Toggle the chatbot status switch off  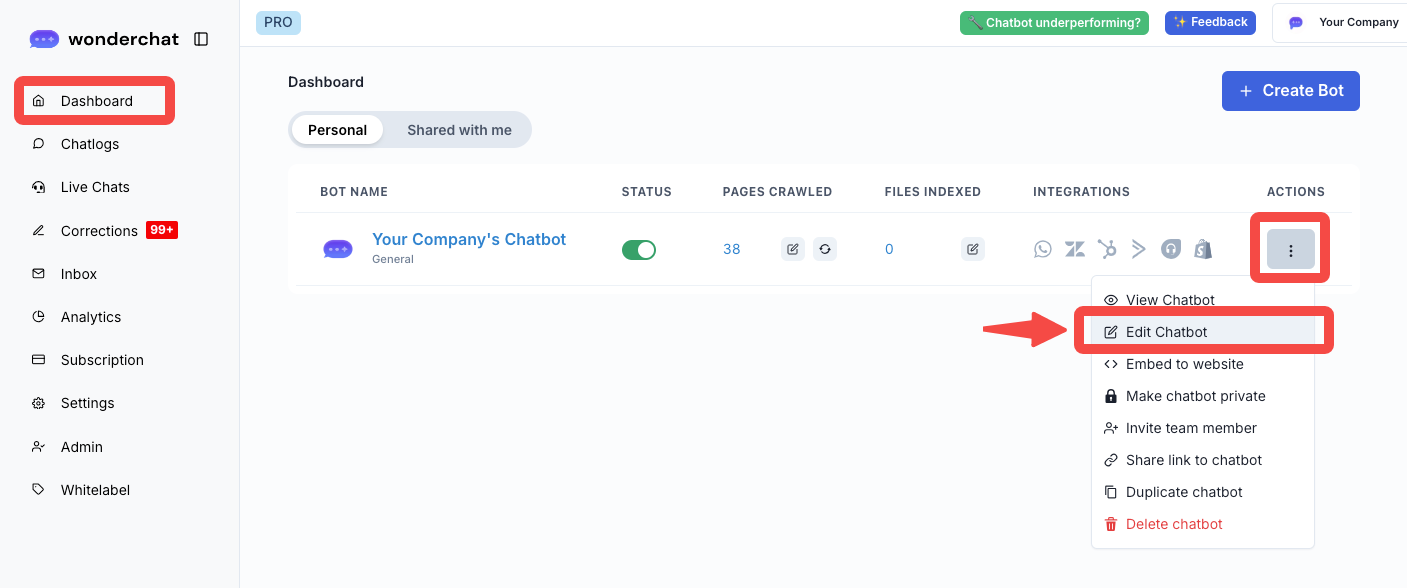click(x=639, y=249)
